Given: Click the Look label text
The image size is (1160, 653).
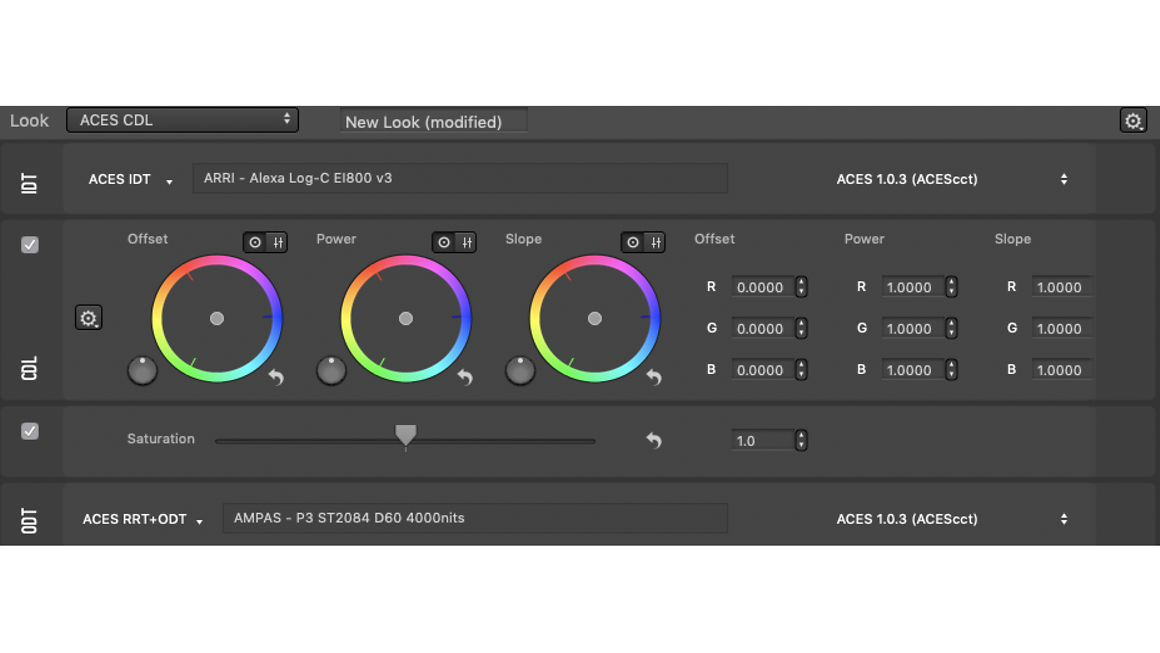Looking at the screenshot, I should [x=29, y=121].
